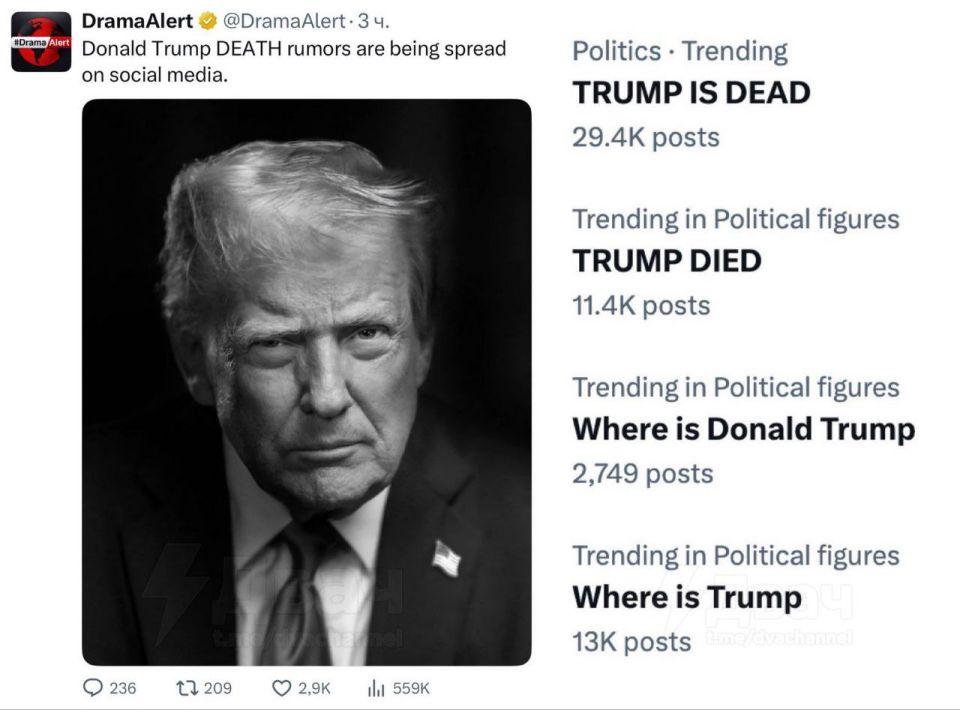
Task: Click the "29.4K posts" count
Action: click(645, 137)
